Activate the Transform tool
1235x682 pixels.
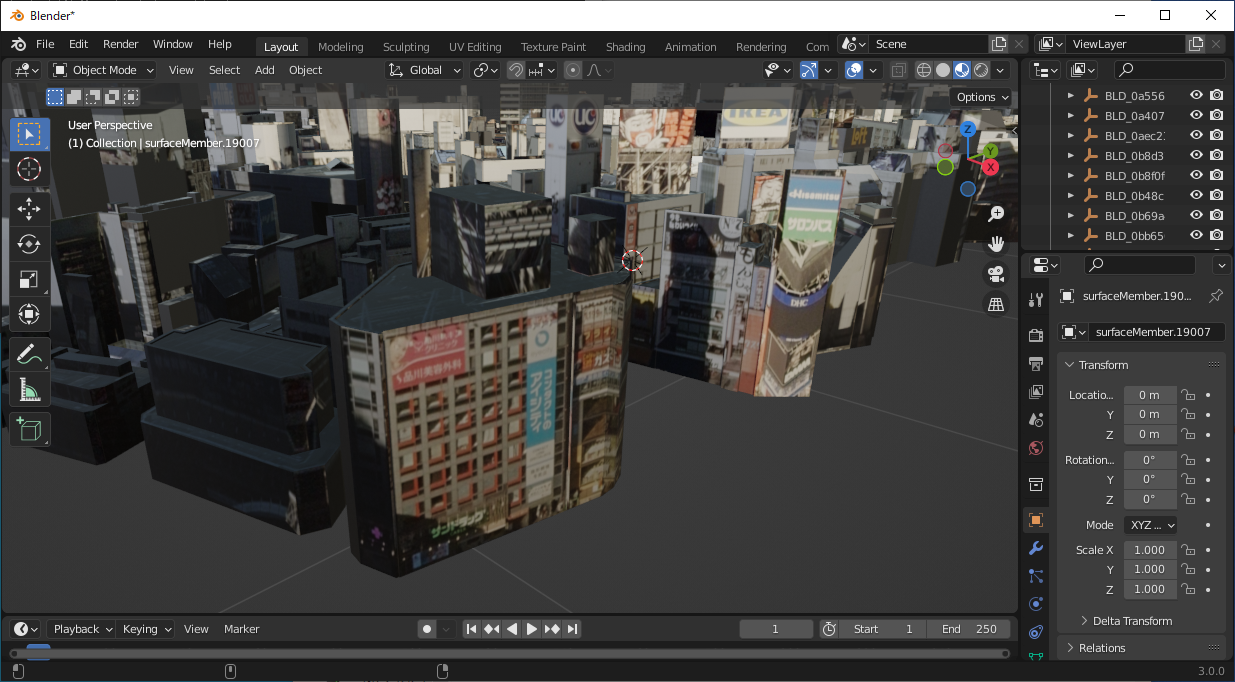(x=30, y=314)
